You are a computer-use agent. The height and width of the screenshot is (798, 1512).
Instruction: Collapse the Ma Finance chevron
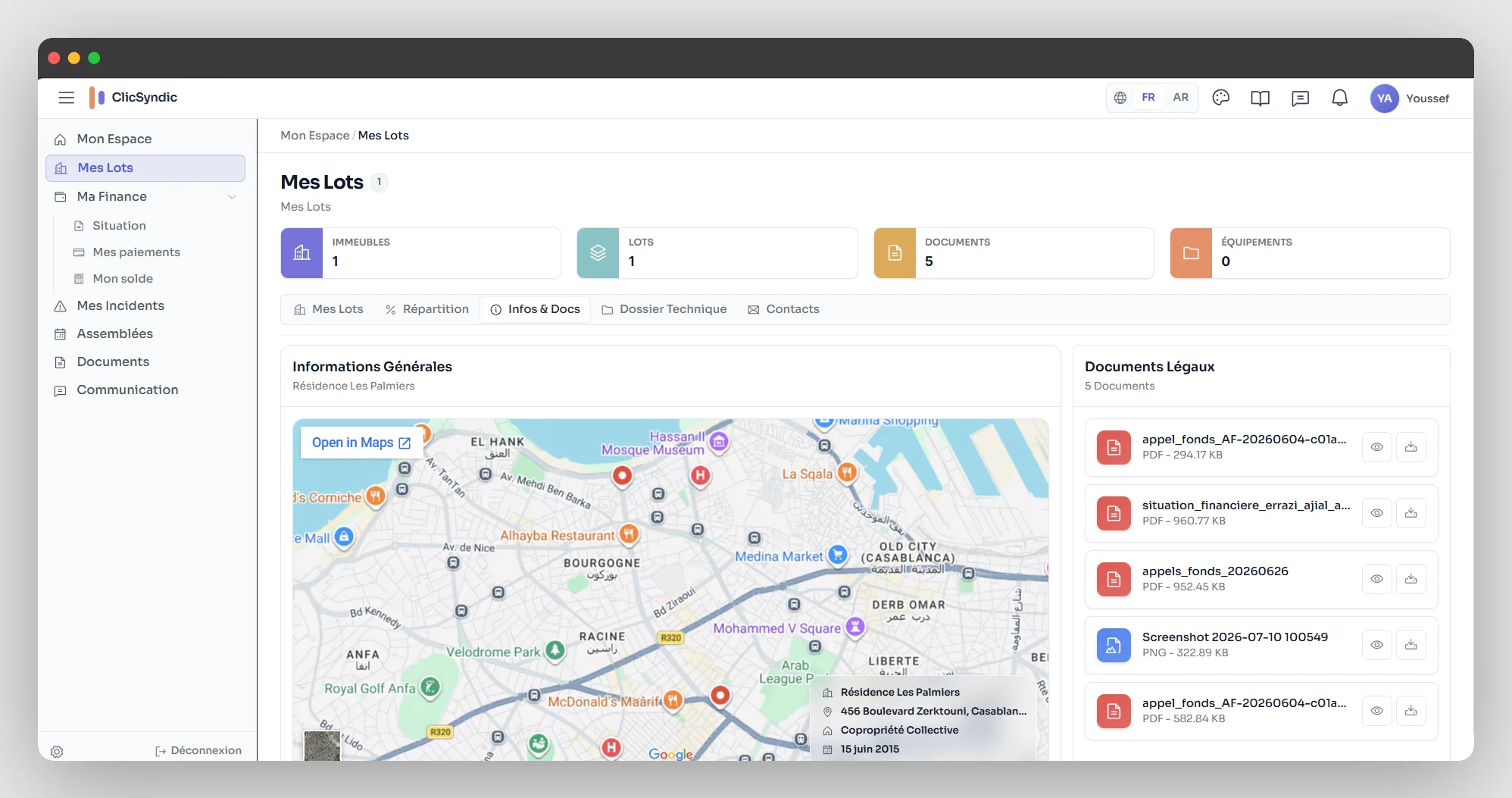pos(232,197)
